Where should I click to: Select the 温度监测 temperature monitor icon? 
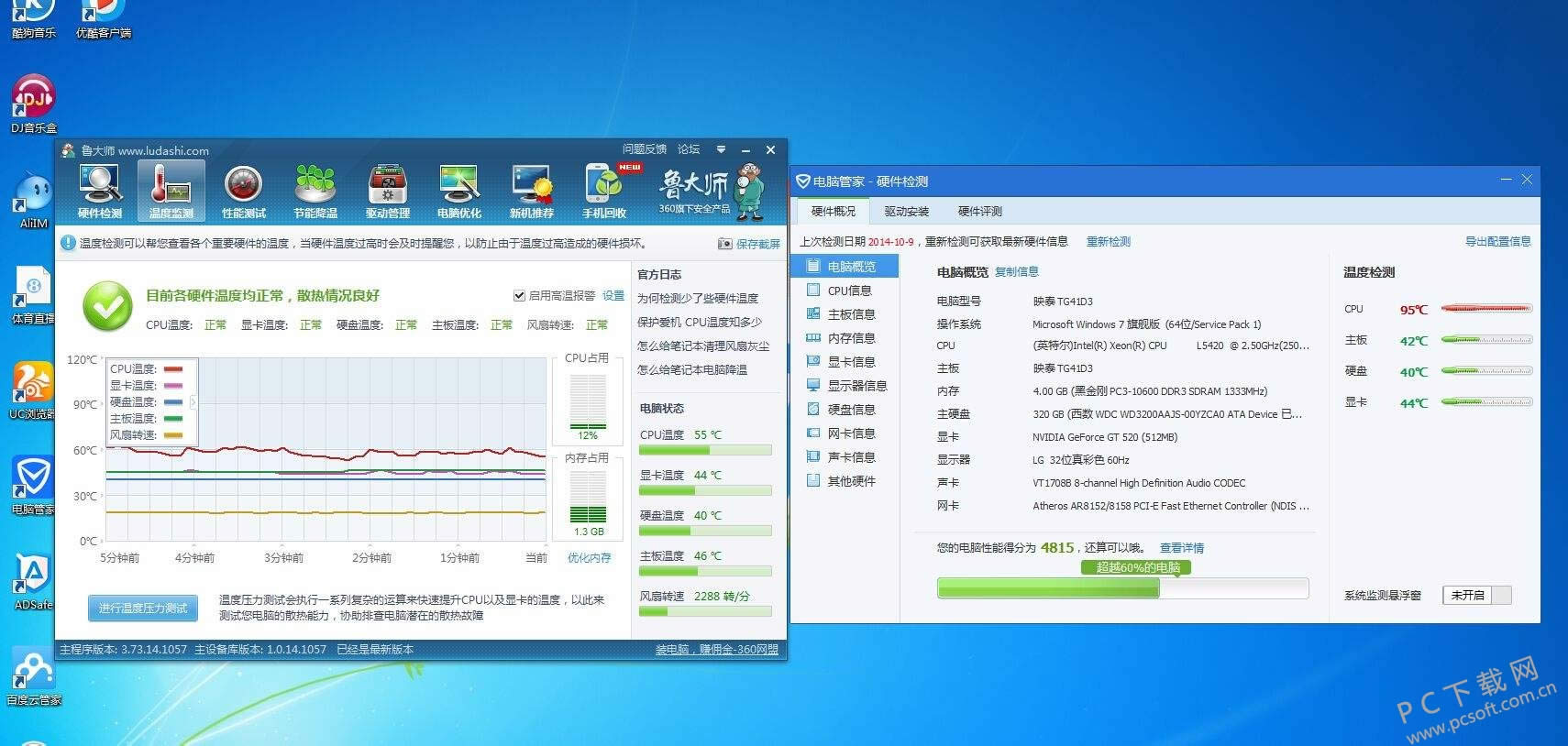click(x=171, y=192)
